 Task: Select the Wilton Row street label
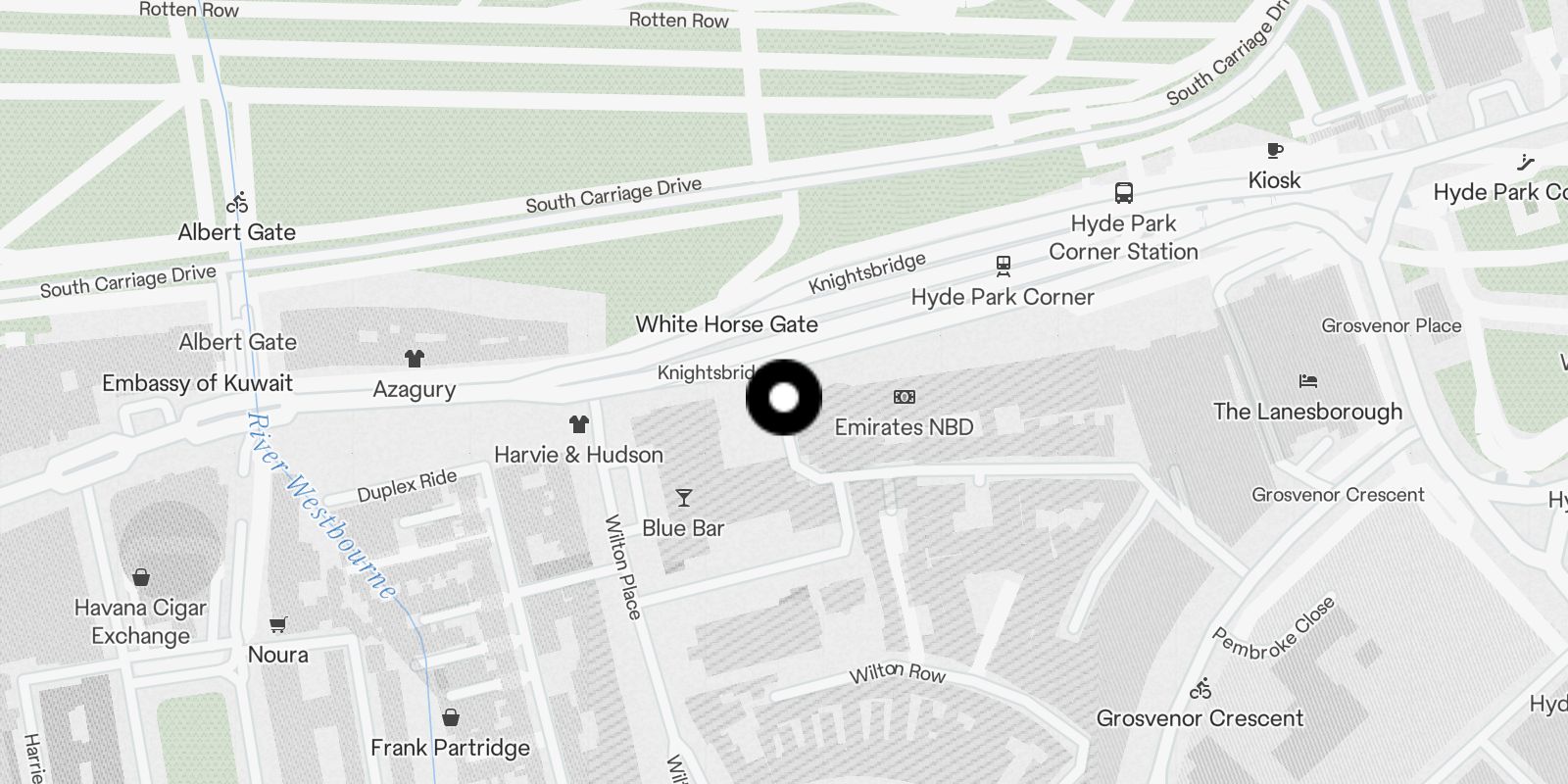[897, 673]
